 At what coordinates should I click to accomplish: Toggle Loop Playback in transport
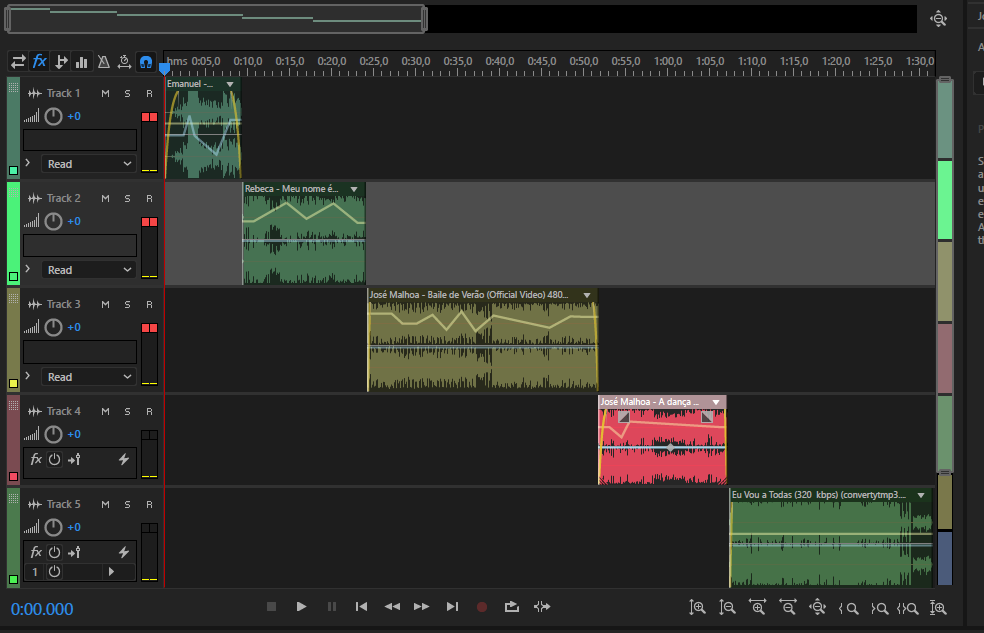512,606
